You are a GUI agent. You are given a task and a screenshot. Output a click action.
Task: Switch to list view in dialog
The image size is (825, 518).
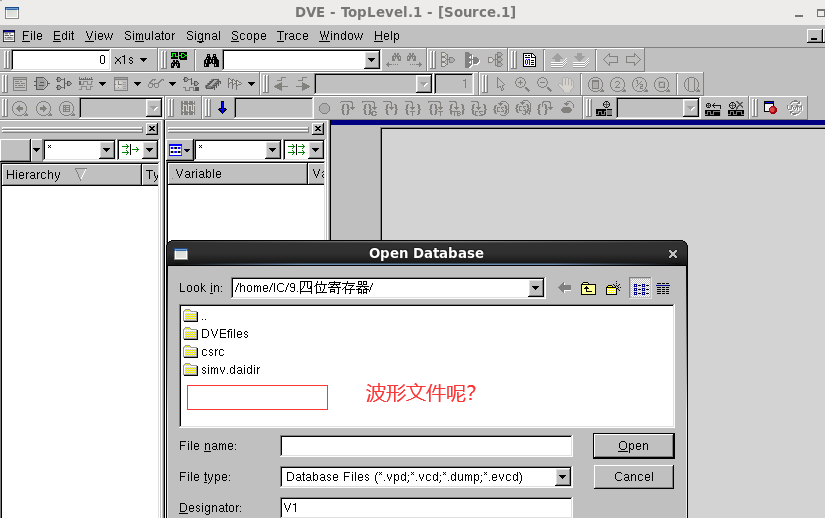pyautogui.click(x=640, y=289)
